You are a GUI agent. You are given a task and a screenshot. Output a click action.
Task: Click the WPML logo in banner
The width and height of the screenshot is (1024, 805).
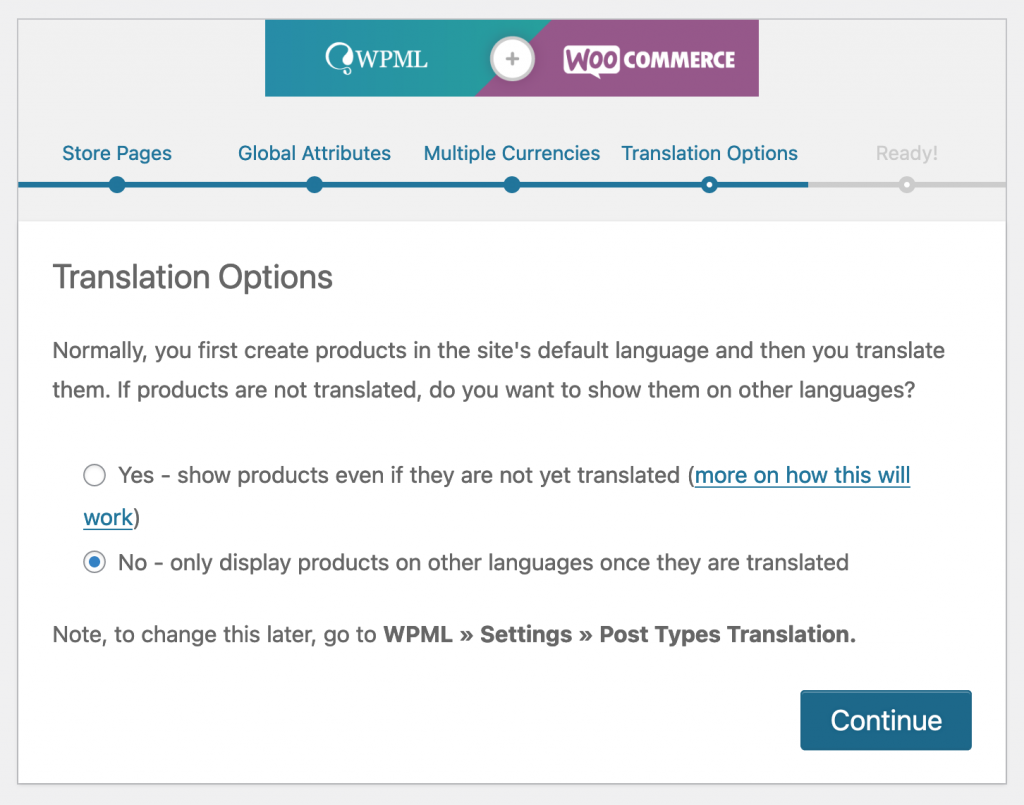tap(376, 59)
